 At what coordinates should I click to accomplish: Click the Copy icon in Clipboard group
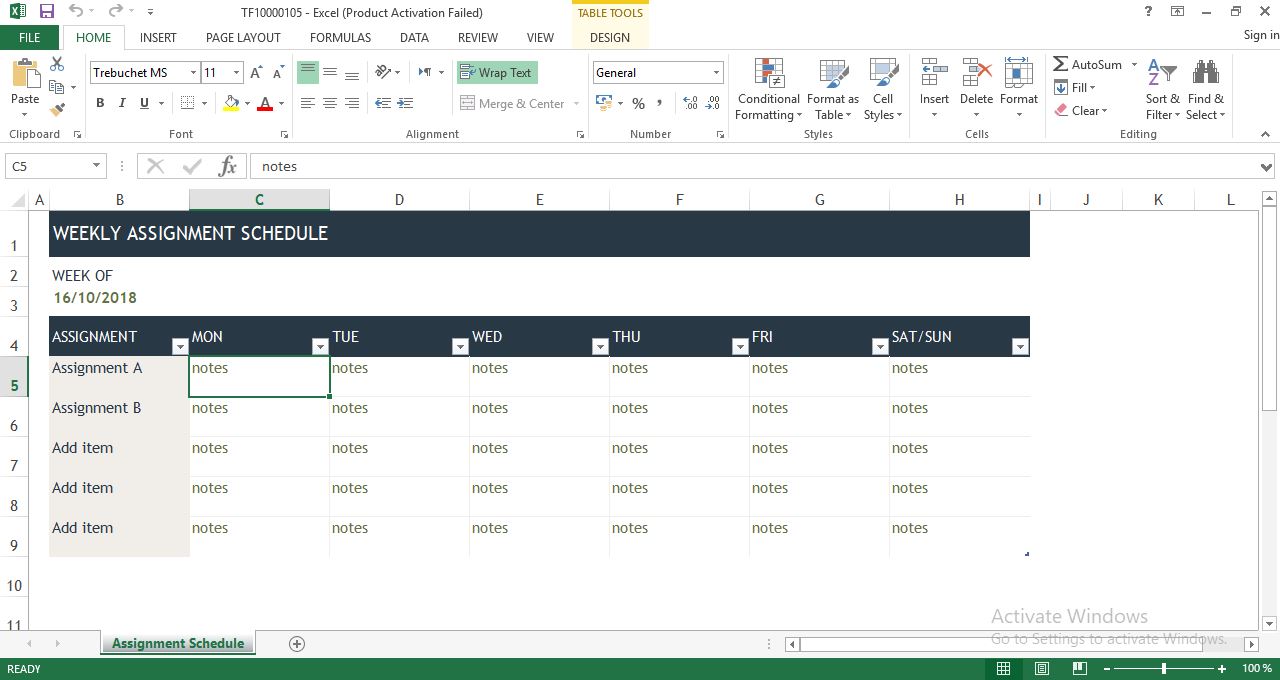click(x=57, y=87)
